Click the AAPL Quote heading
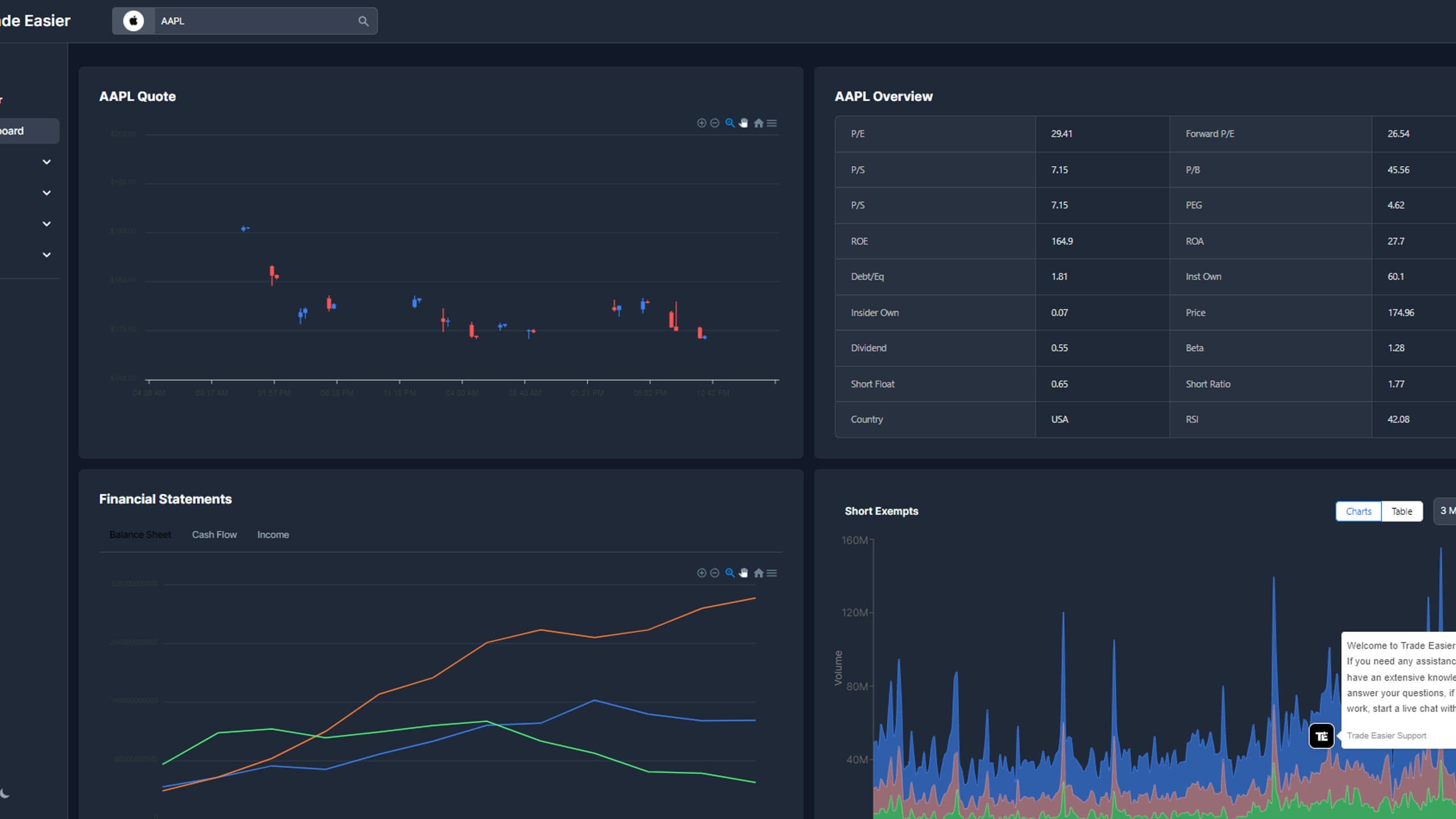Viewport: 1456px width, 819px height. pos(137,97)
